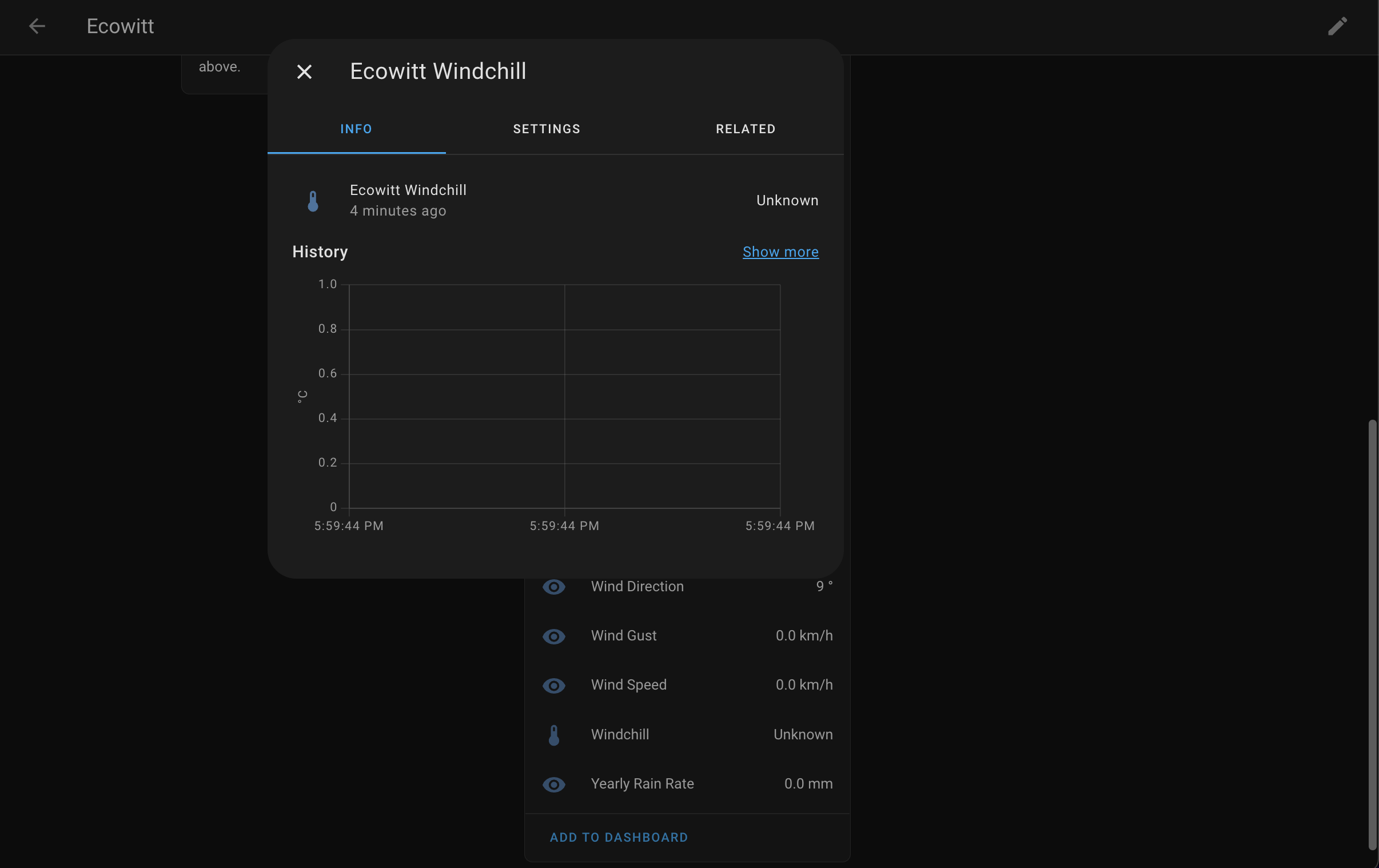Close the Ecowitt Windchill dialog
The height and width of the screenshot is (868, 1379).
tap(304, 71)
